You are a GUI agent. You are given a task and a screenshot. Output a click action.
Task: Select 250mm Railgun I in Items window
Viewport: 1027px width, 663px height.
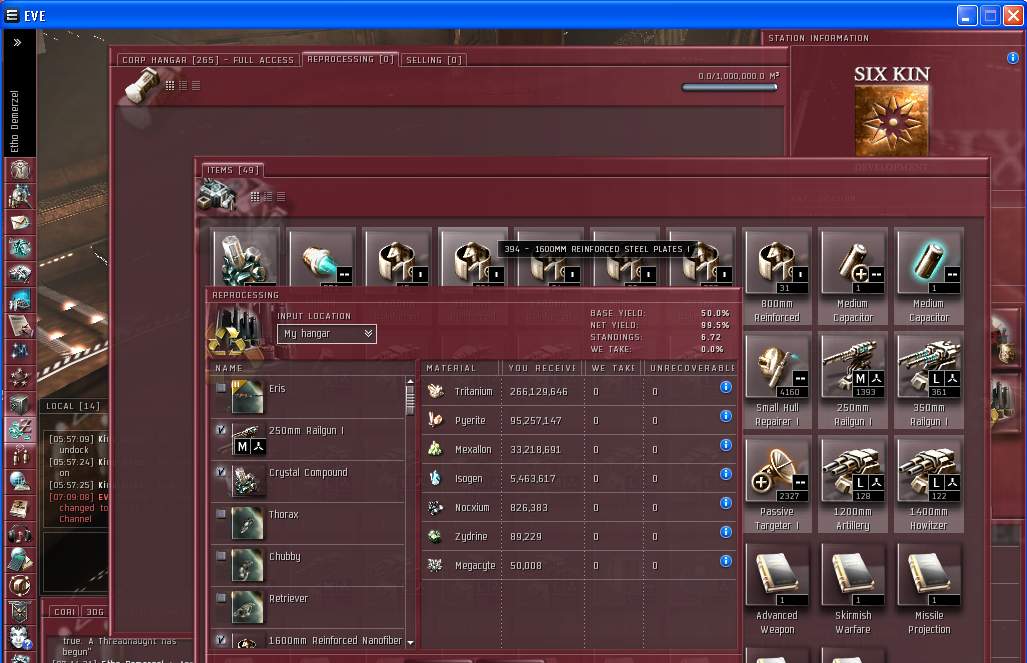click(853, 381)
